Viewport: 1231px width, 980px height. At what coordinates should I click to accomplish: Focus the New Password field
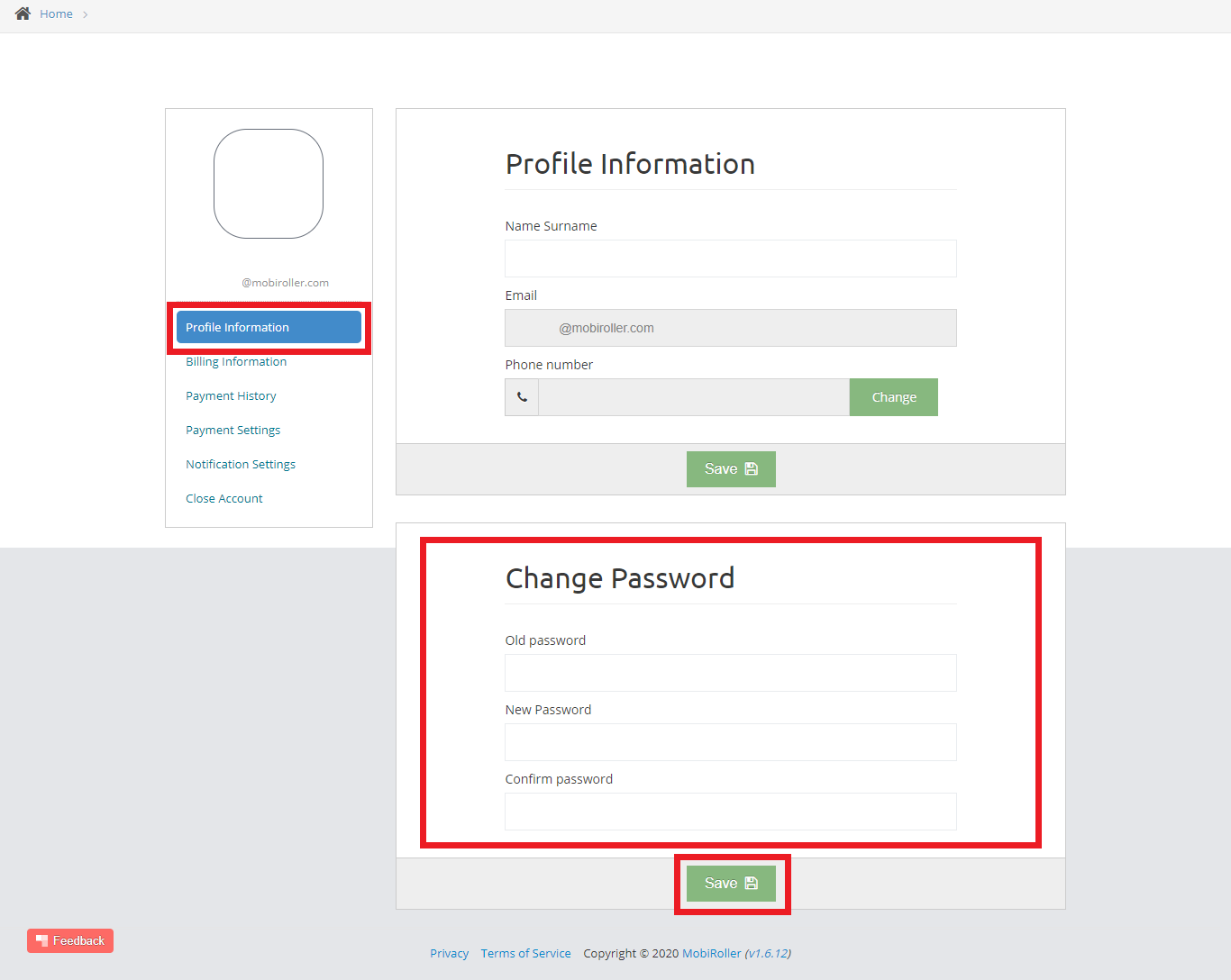[731, 742]
